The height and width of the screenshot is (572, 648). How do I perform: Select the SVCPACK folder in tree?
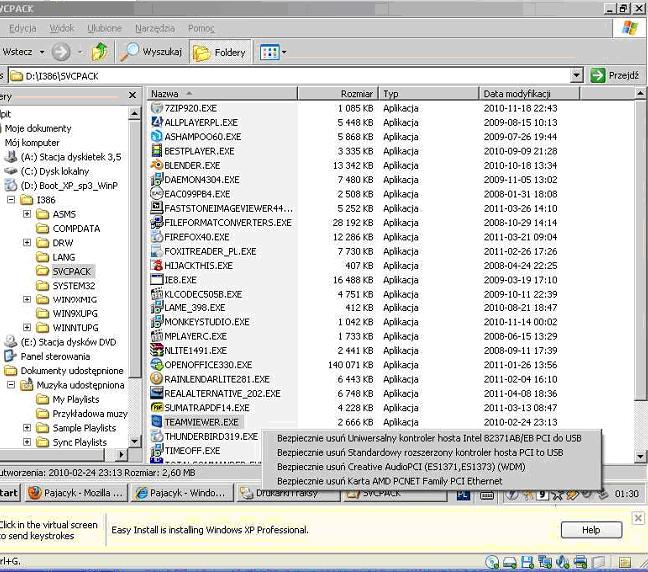tap(71, 272)
